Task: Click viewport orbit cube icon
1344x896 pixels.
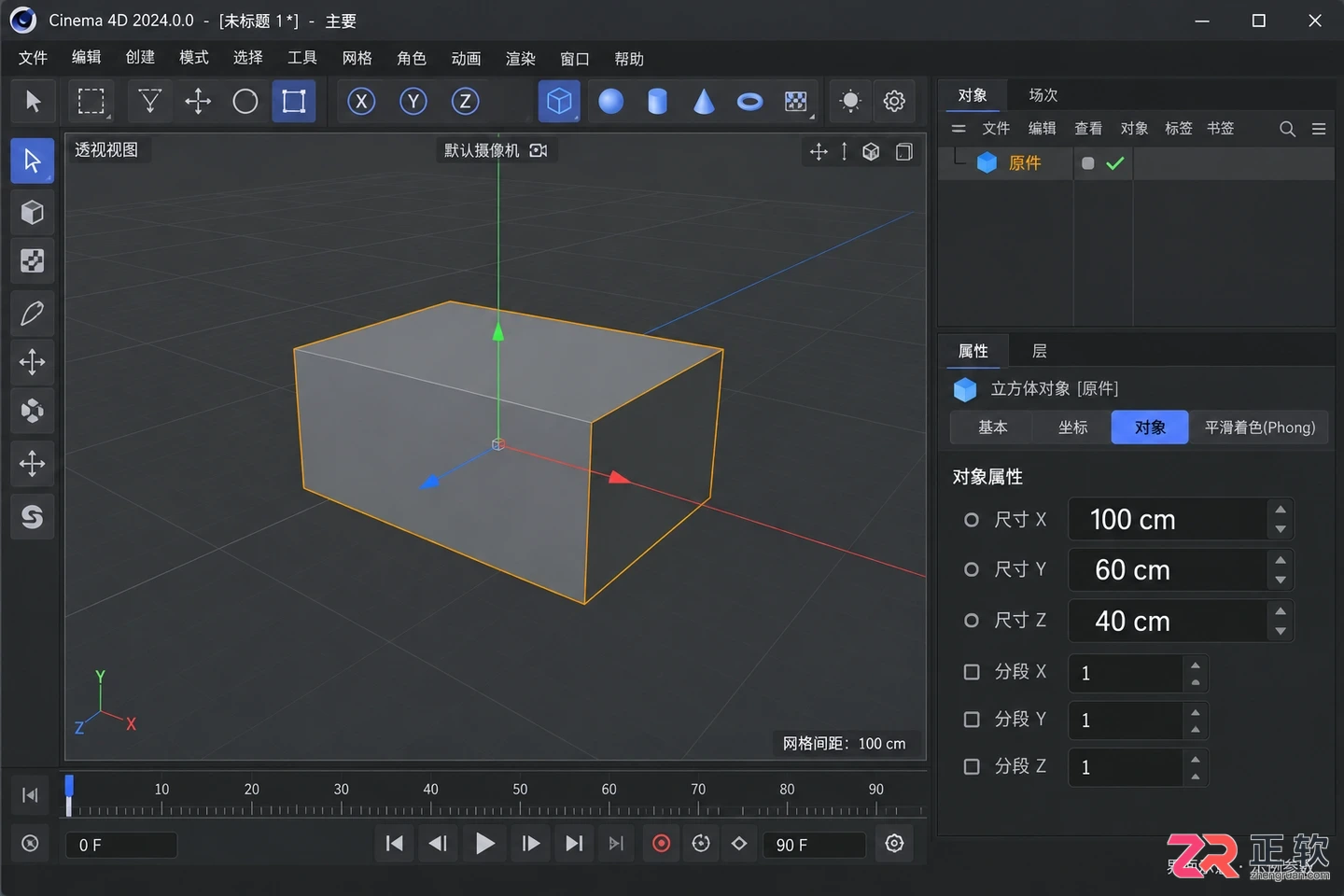Action: pos(871,152)
